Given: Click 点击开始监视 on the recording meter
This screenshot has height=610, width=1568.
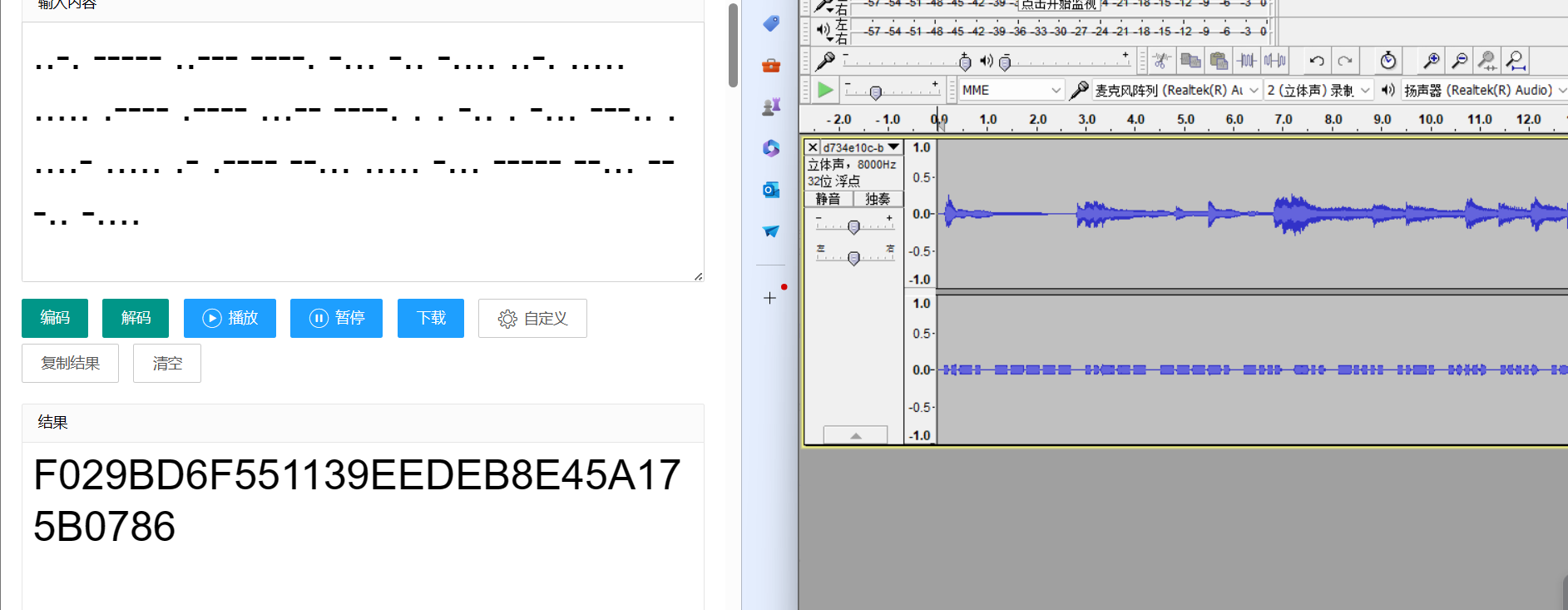Looking at the screenshot, I should (1058, 4).
